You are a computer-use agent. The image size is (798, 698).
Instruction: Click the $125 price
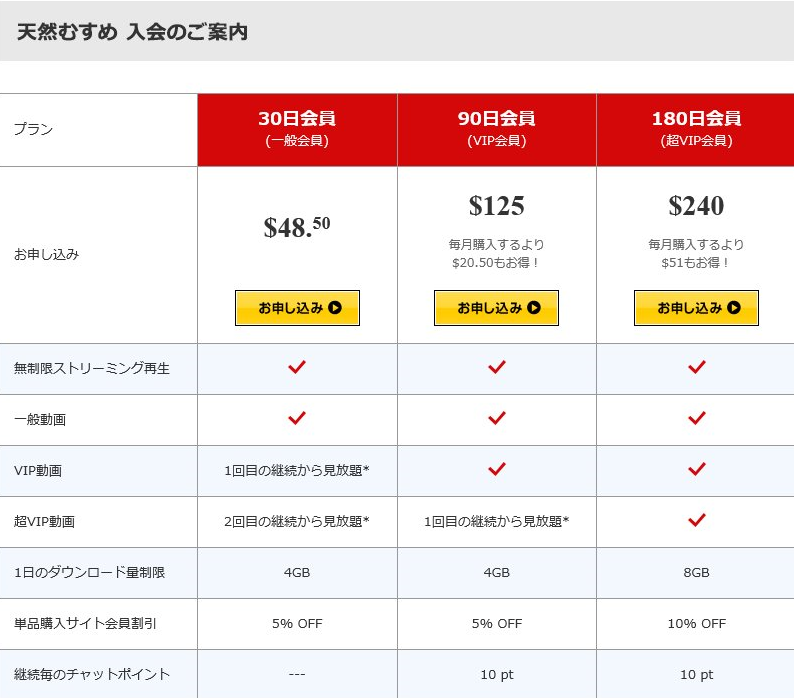497,206
